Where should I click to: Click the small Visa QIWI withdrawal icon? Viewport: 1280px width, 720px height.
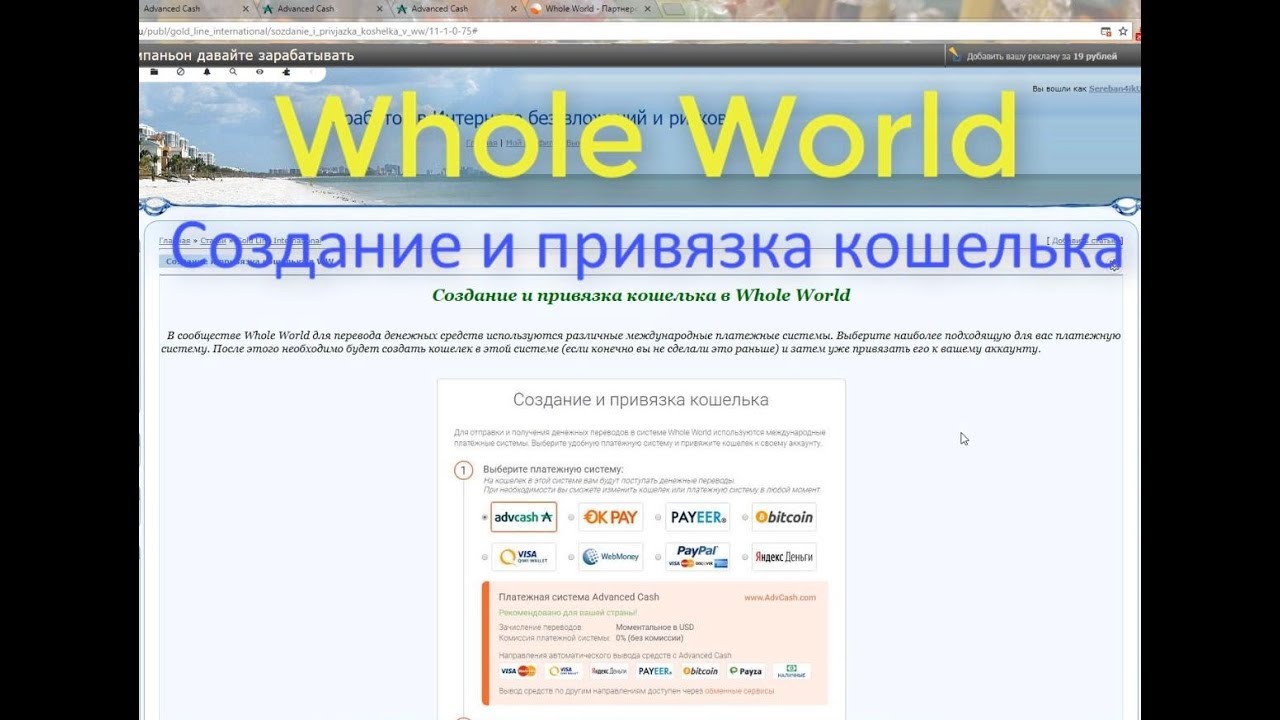coord(564,671)
